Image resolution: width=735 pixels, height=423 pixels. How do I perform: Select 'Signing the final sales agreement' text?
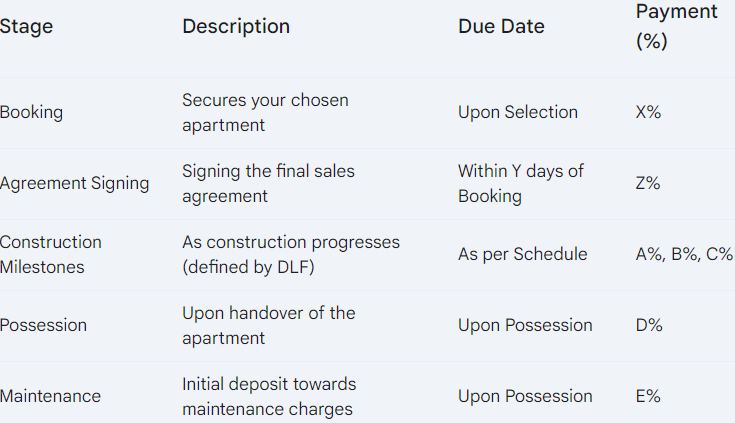268,183
